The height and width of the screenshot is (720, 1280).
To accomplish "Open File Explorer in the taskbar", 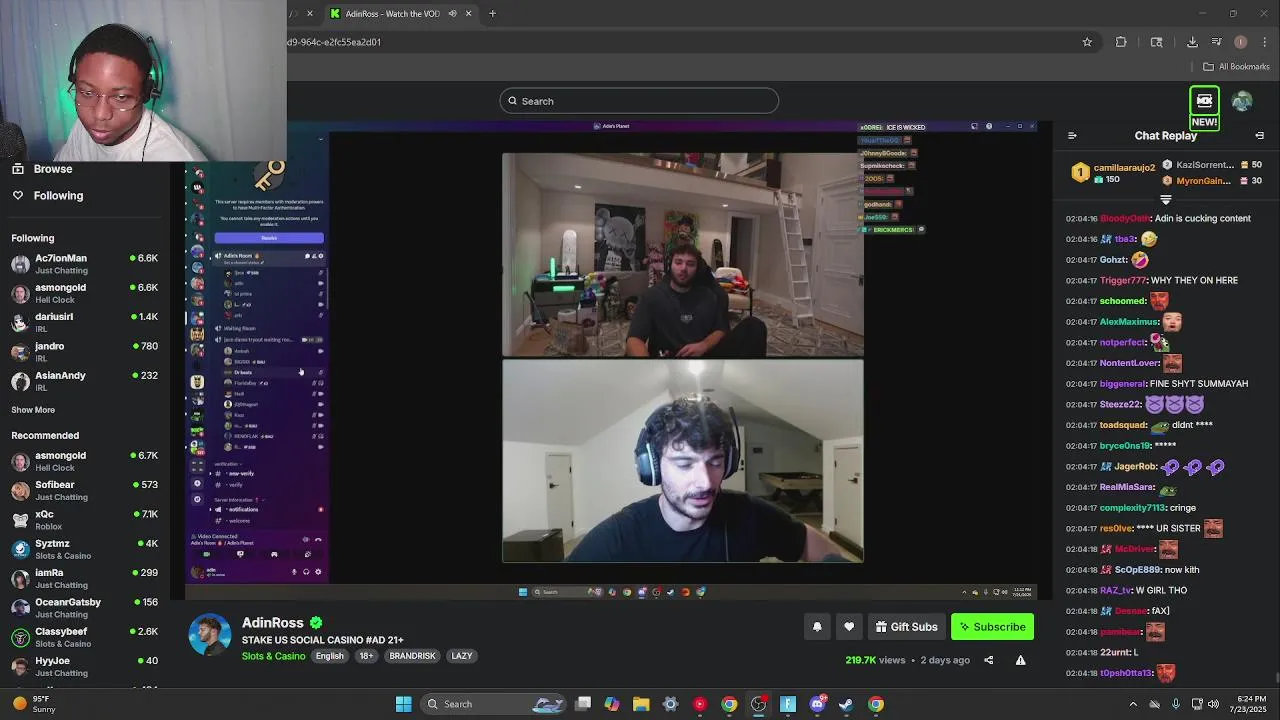I will click(641, 704).
